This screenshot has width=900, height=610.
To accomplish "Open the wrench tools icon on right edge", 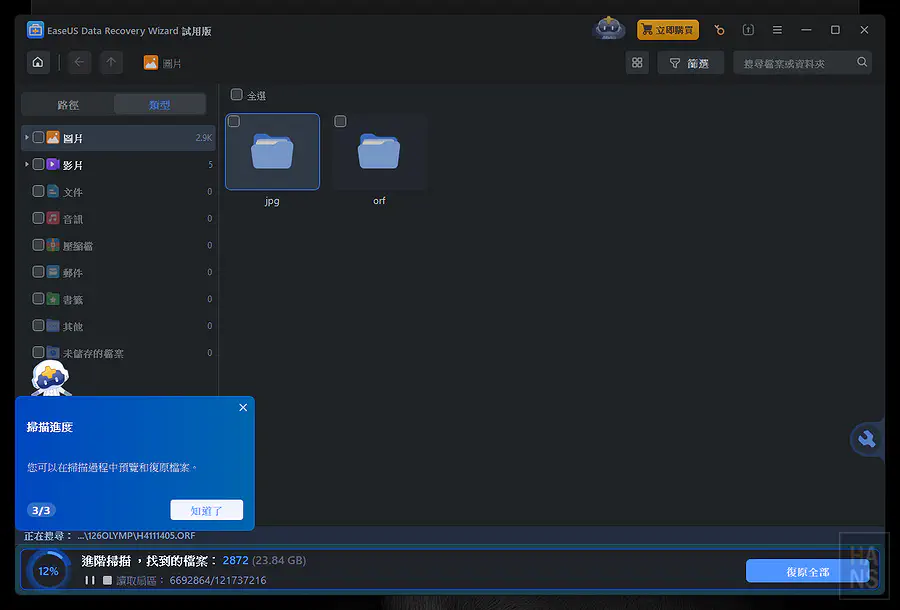I will click(x=867, y=439).
